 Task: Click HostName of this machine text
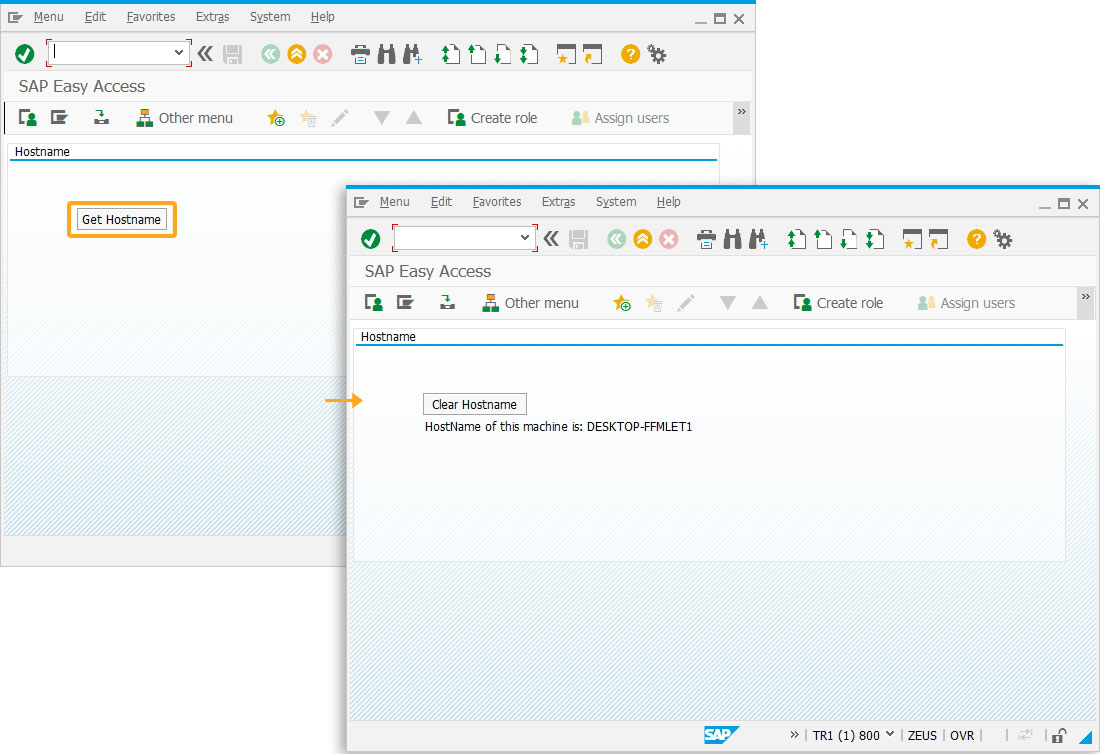pos(558,426)
